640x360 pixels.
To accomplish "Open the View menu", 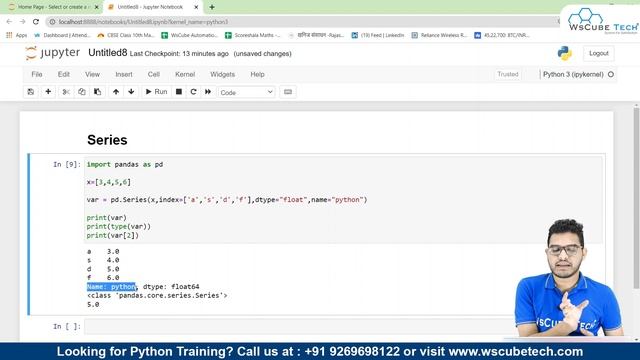I will [x=92, y=74].
